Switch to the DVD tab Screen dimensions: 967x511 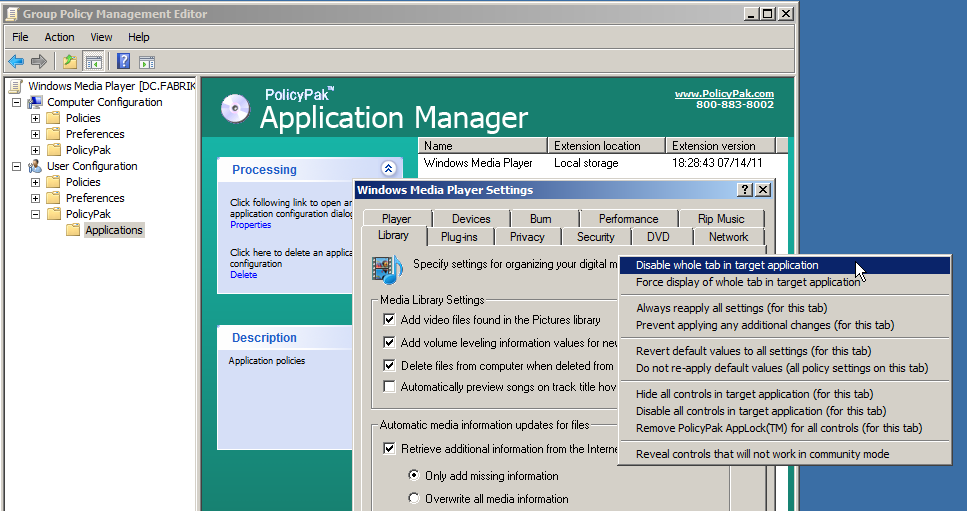tap(658, 237)
